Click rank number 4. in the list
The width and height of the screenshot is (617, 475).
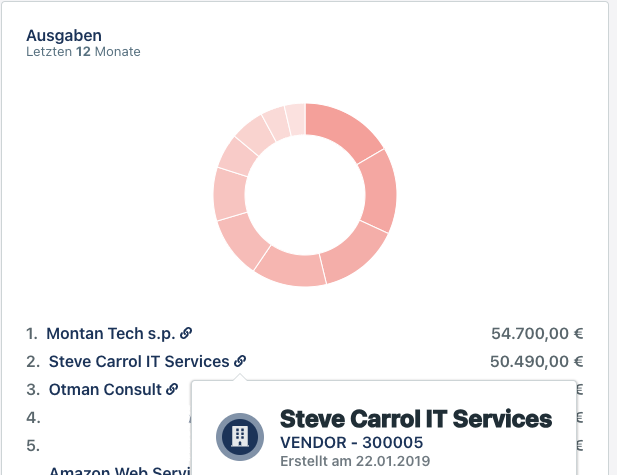[x=33, y=417]
